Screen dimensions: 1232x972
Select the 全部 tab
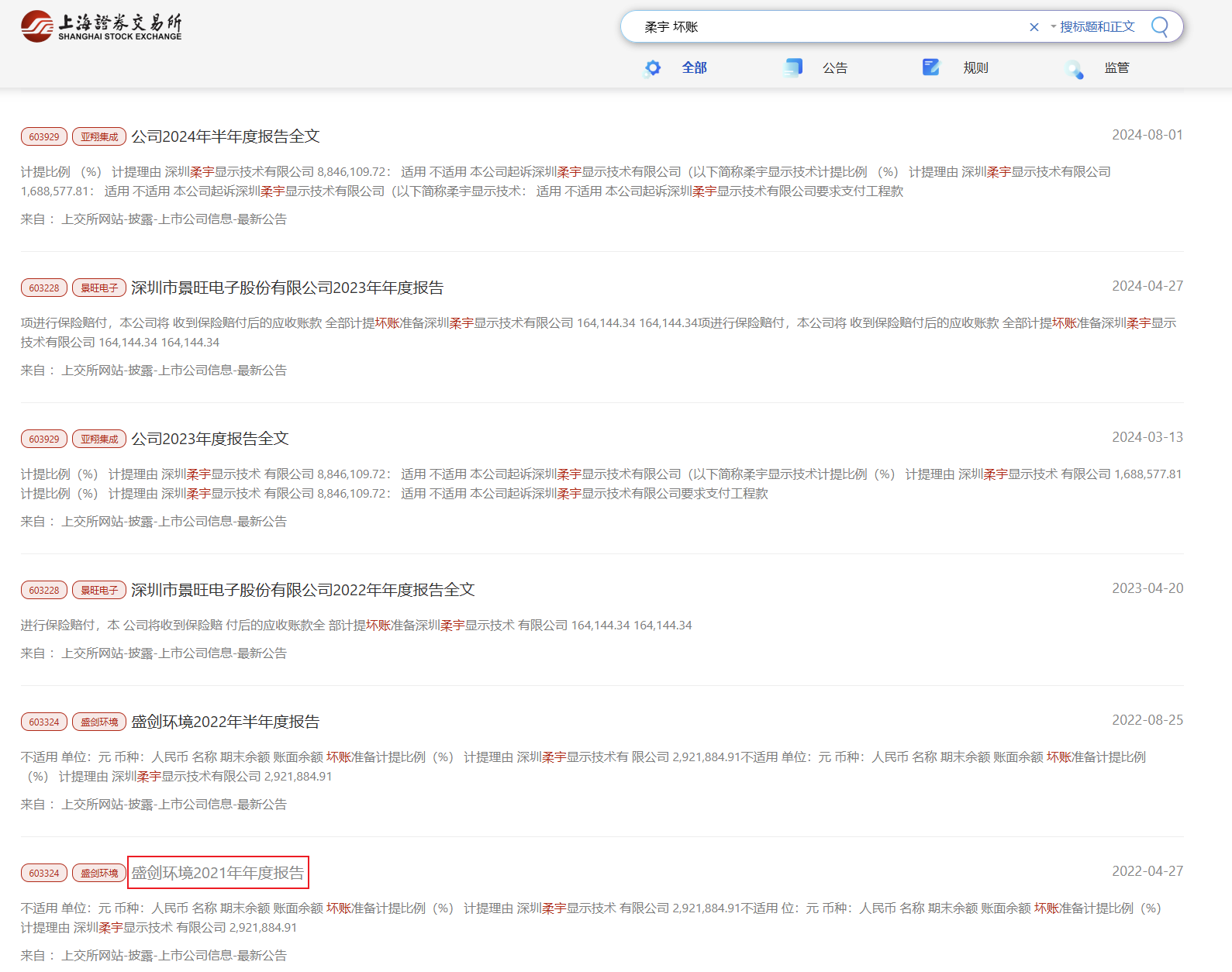pyautogui.click(x=694, y=67)
